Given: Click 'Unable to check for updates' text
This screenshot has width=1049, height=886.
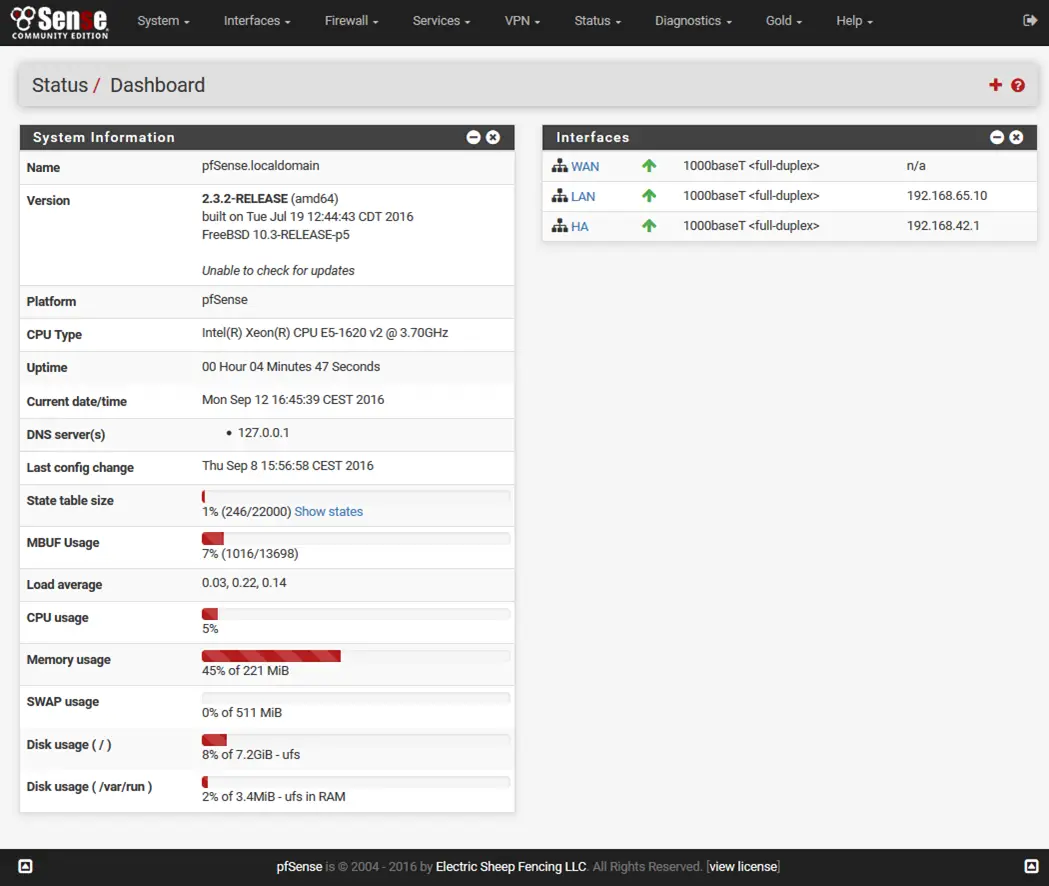Looking at the screenshot, I should pyautogui.click(x=278, y=270).
